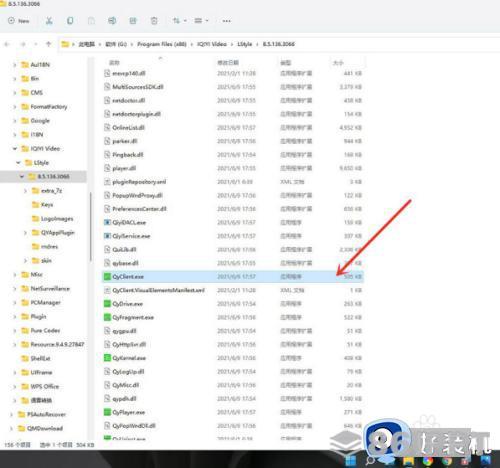Click the green QyKernel.exe icon

[107, 358]
